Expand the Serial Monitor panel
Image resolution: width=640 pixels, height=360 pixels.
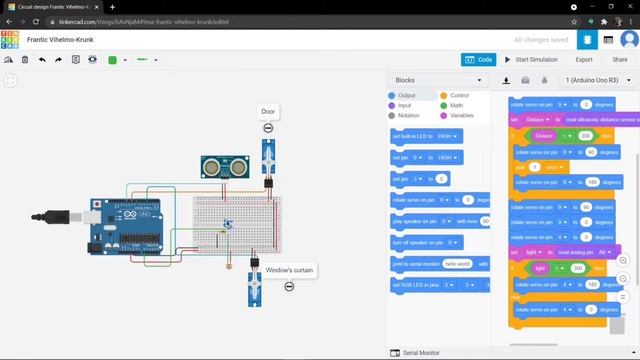633,353
